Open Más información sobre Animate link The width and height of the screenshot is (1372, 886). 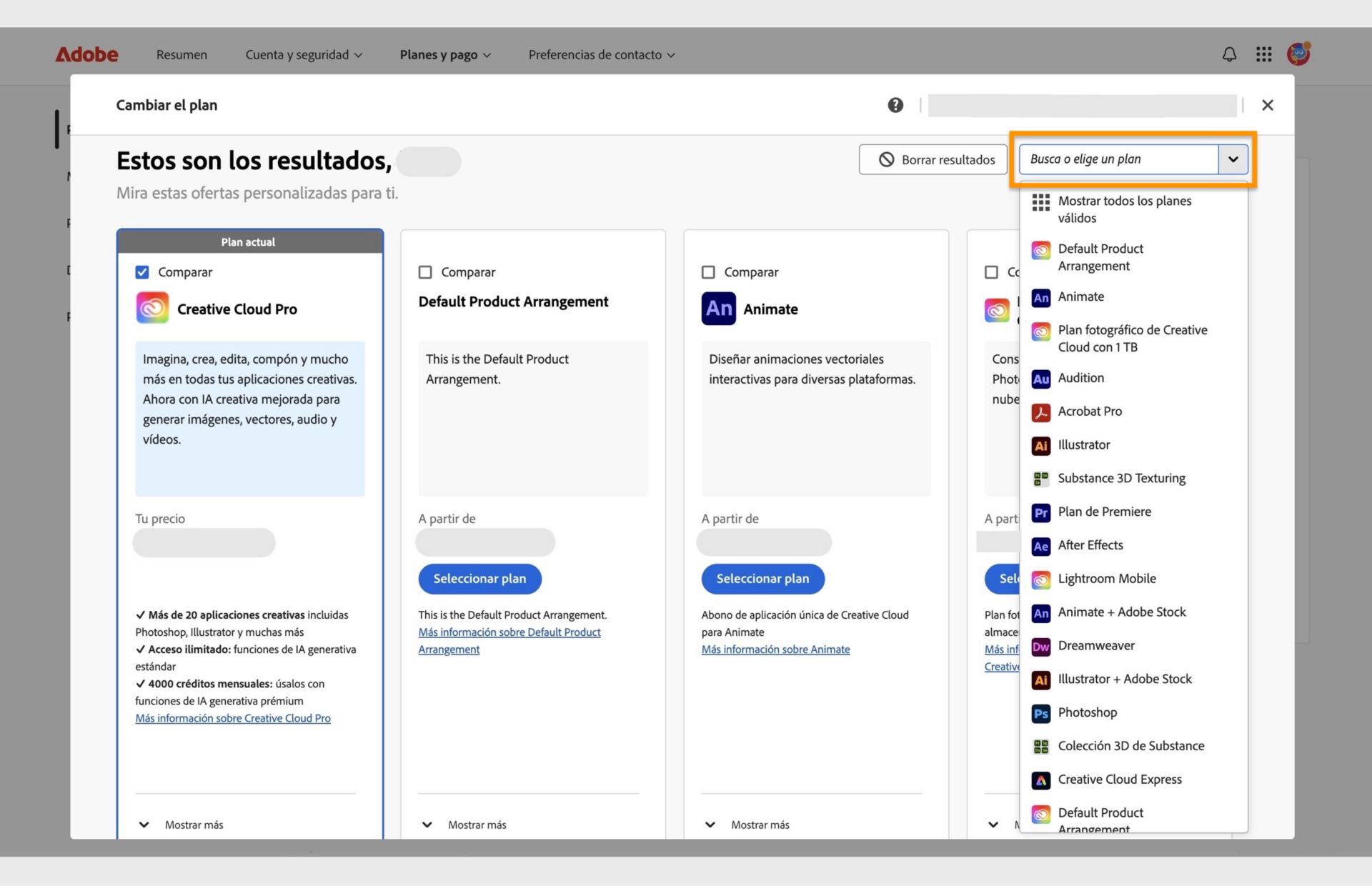(x=776, y=649)
